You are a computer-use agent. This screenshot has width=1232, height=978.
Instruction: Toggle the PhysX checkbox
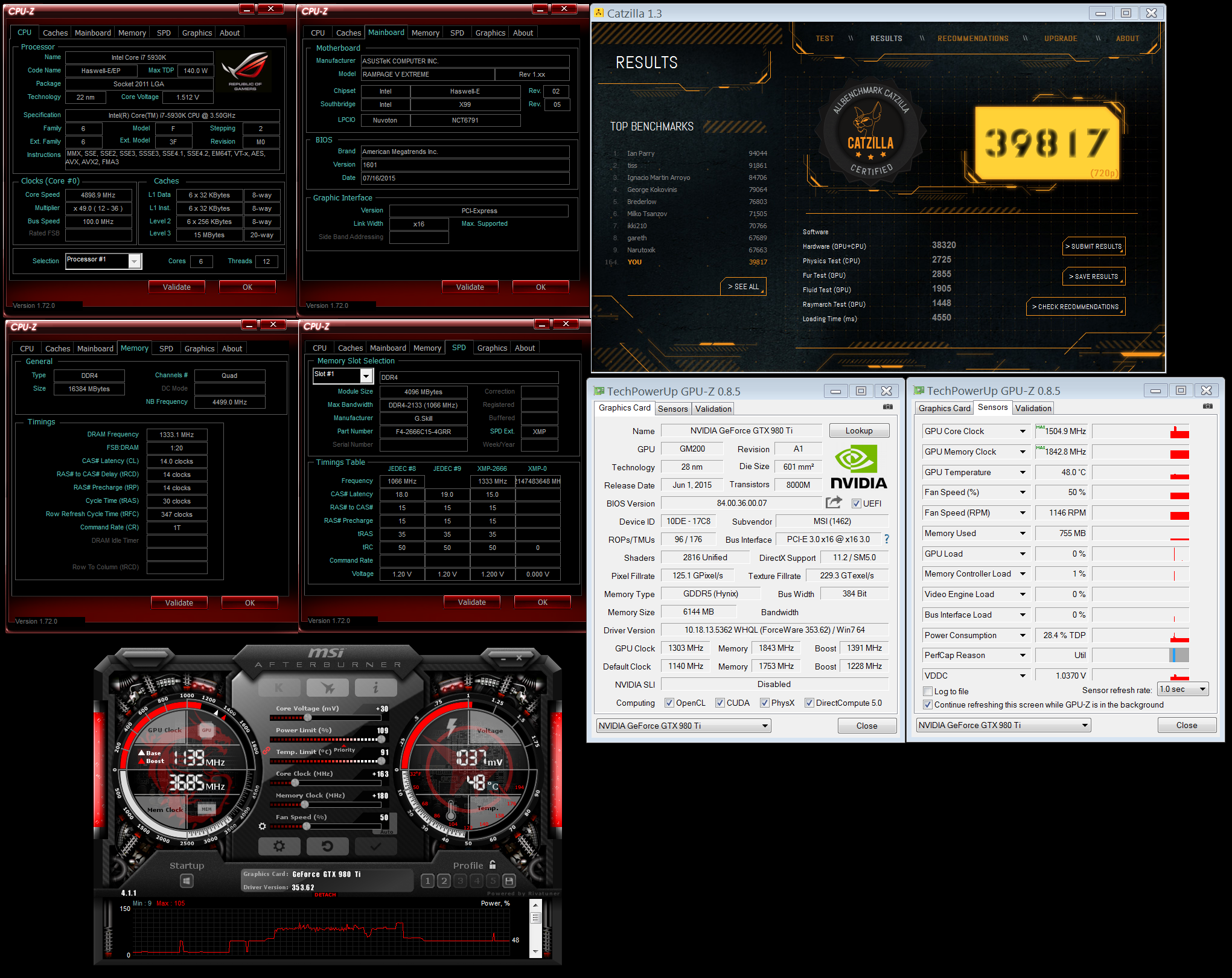764,703
